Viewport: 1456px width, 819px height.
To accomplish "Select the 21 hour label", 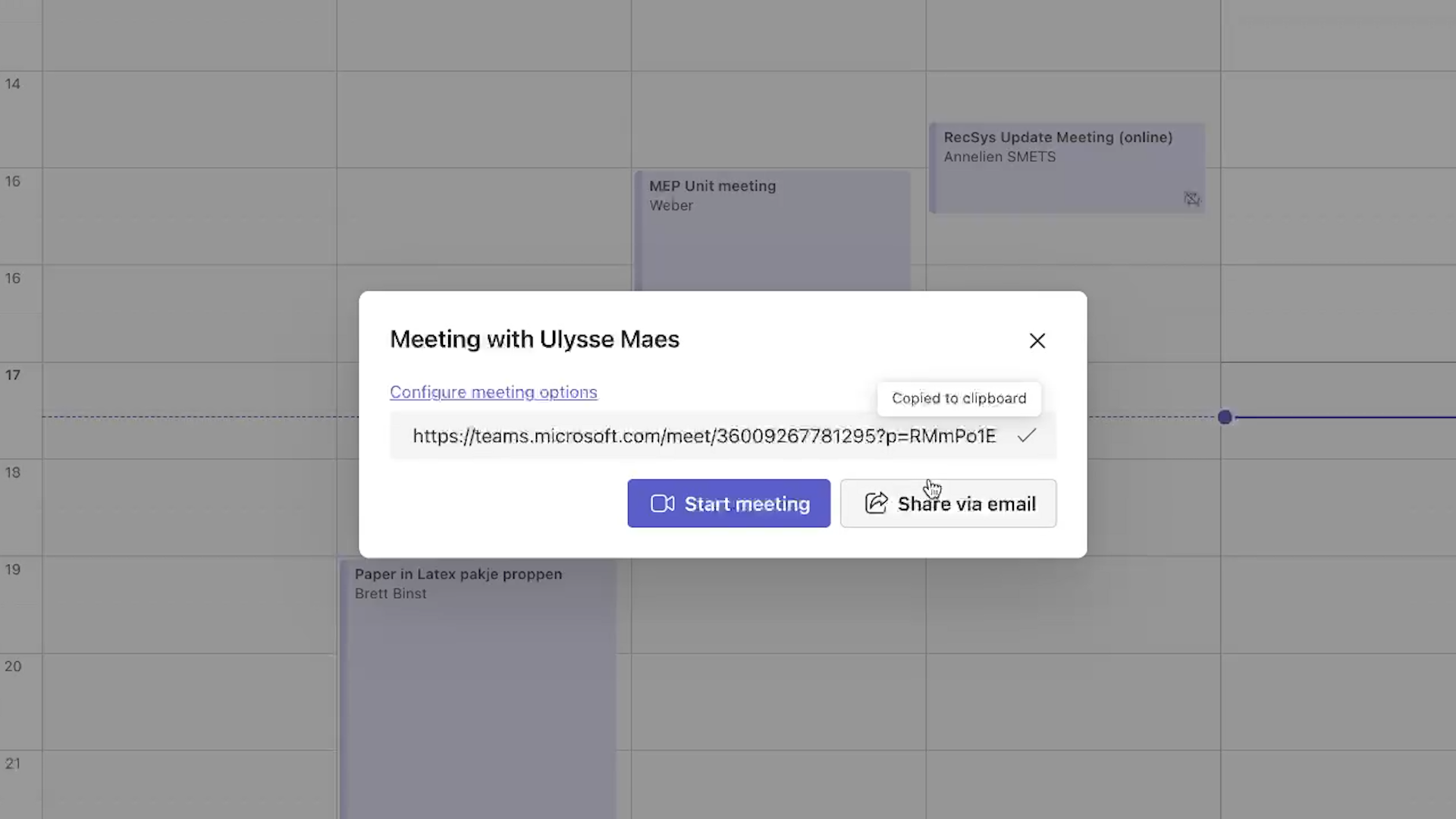I will (x=13, y=764).
